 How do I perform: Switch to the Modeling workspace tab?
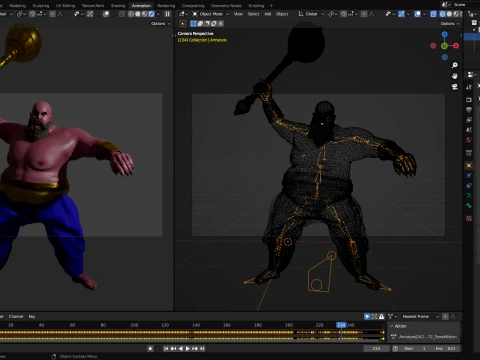17,6
